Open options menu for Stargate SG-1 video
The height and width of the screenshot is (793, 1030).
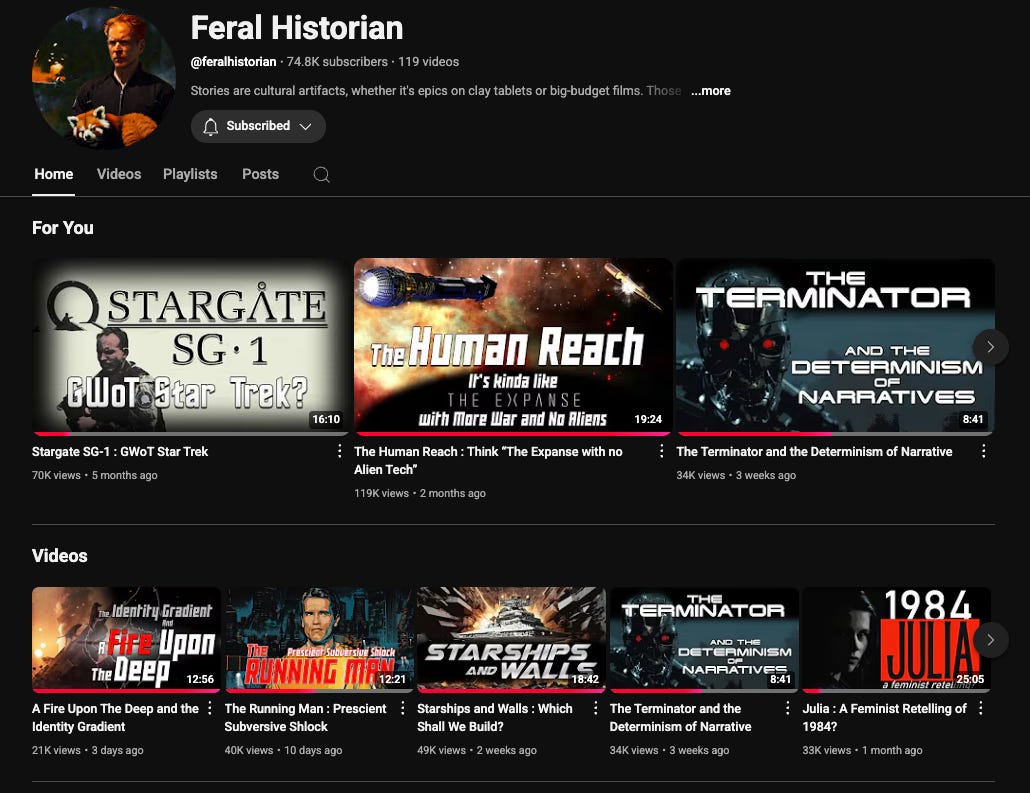click(x=339, y=451)
